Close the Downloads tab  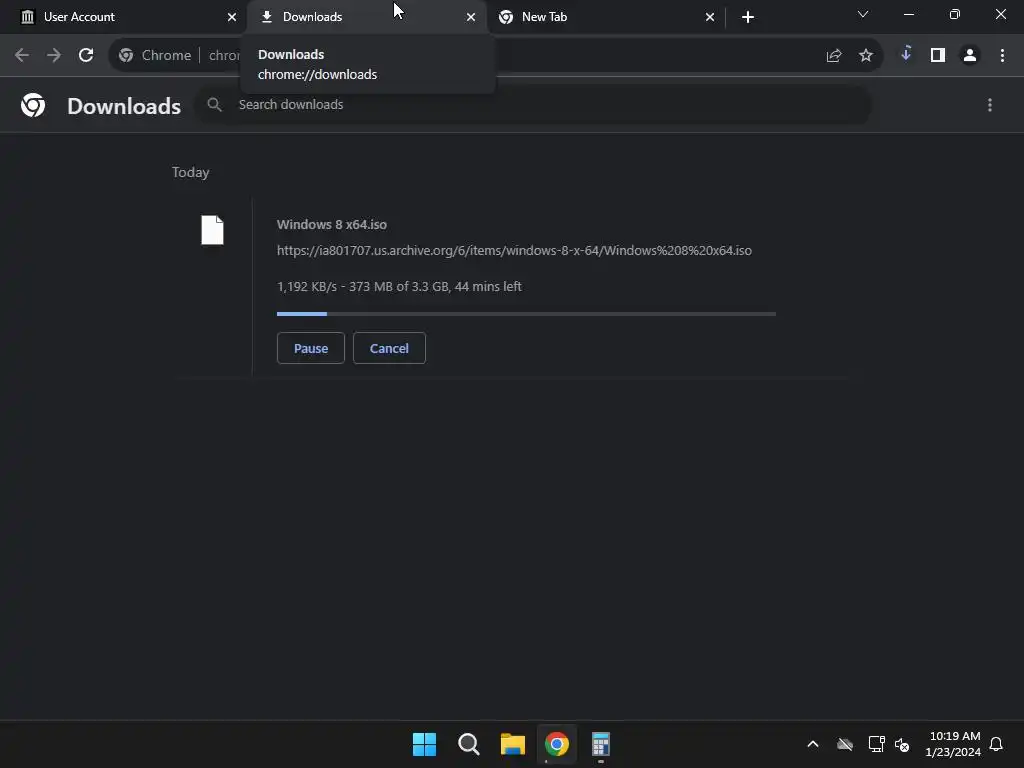(471, 17)
